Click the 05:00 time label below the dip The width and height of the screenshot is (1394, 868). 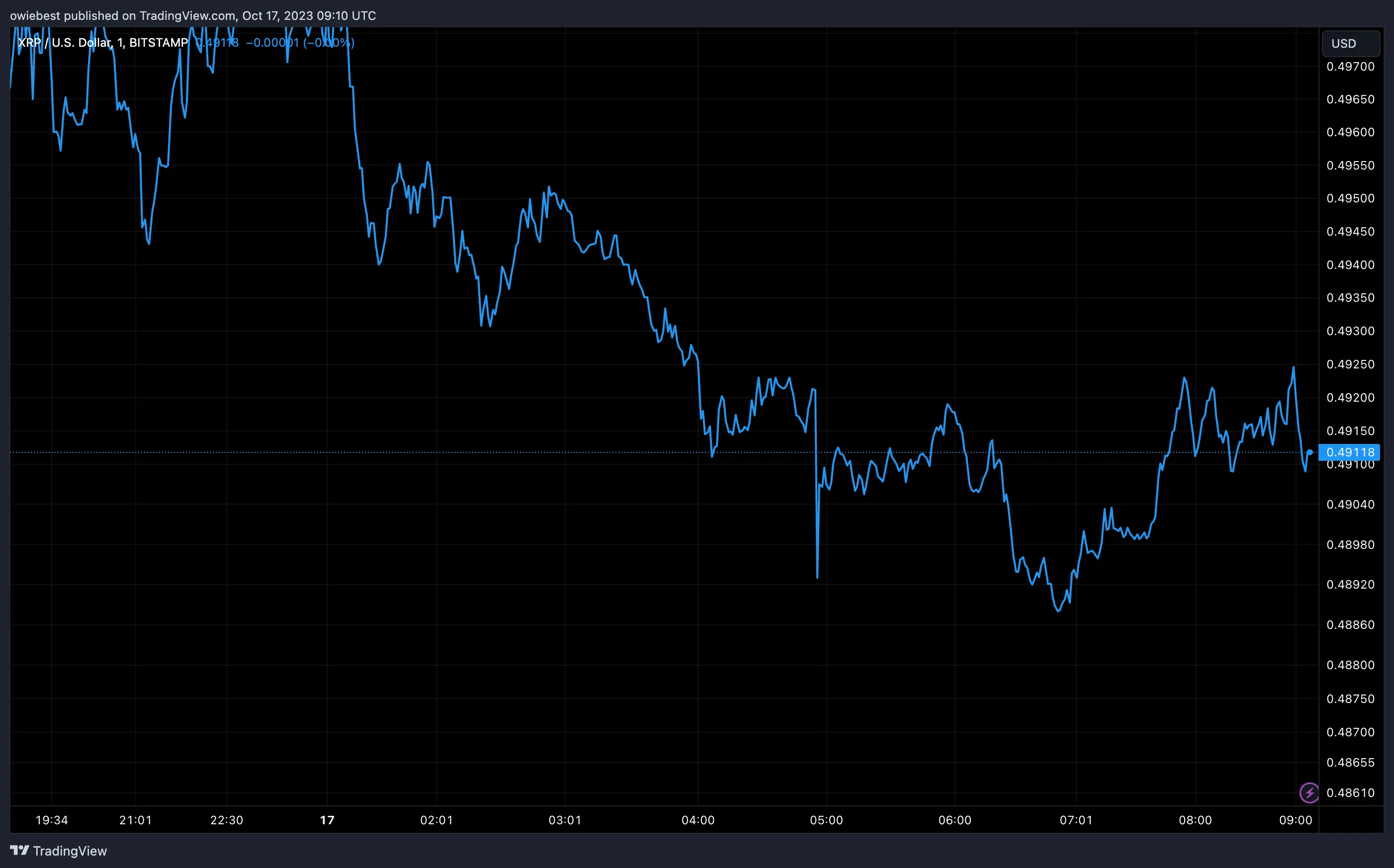[x=827, y=820]
